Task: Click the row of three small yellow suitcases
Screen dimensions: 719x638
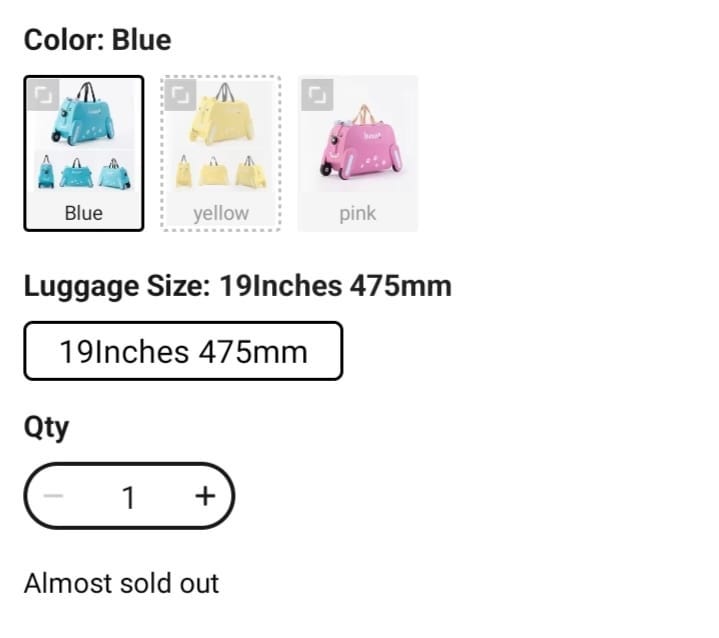Action: (x=221, y=174)
